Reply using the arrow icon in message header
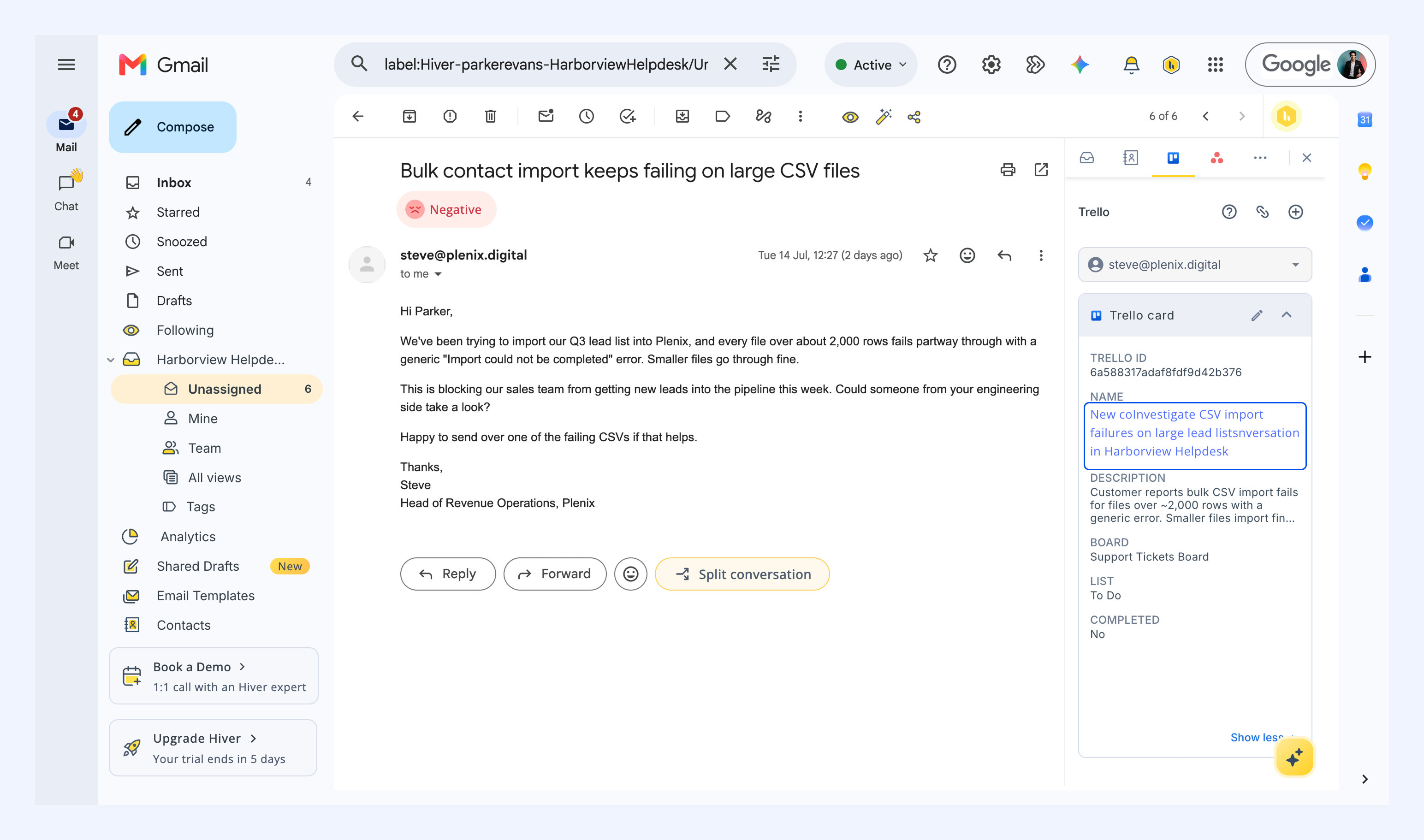The width and height of the screenshot is (1424, 840). pyautogui.click(x=1004, y=256)
